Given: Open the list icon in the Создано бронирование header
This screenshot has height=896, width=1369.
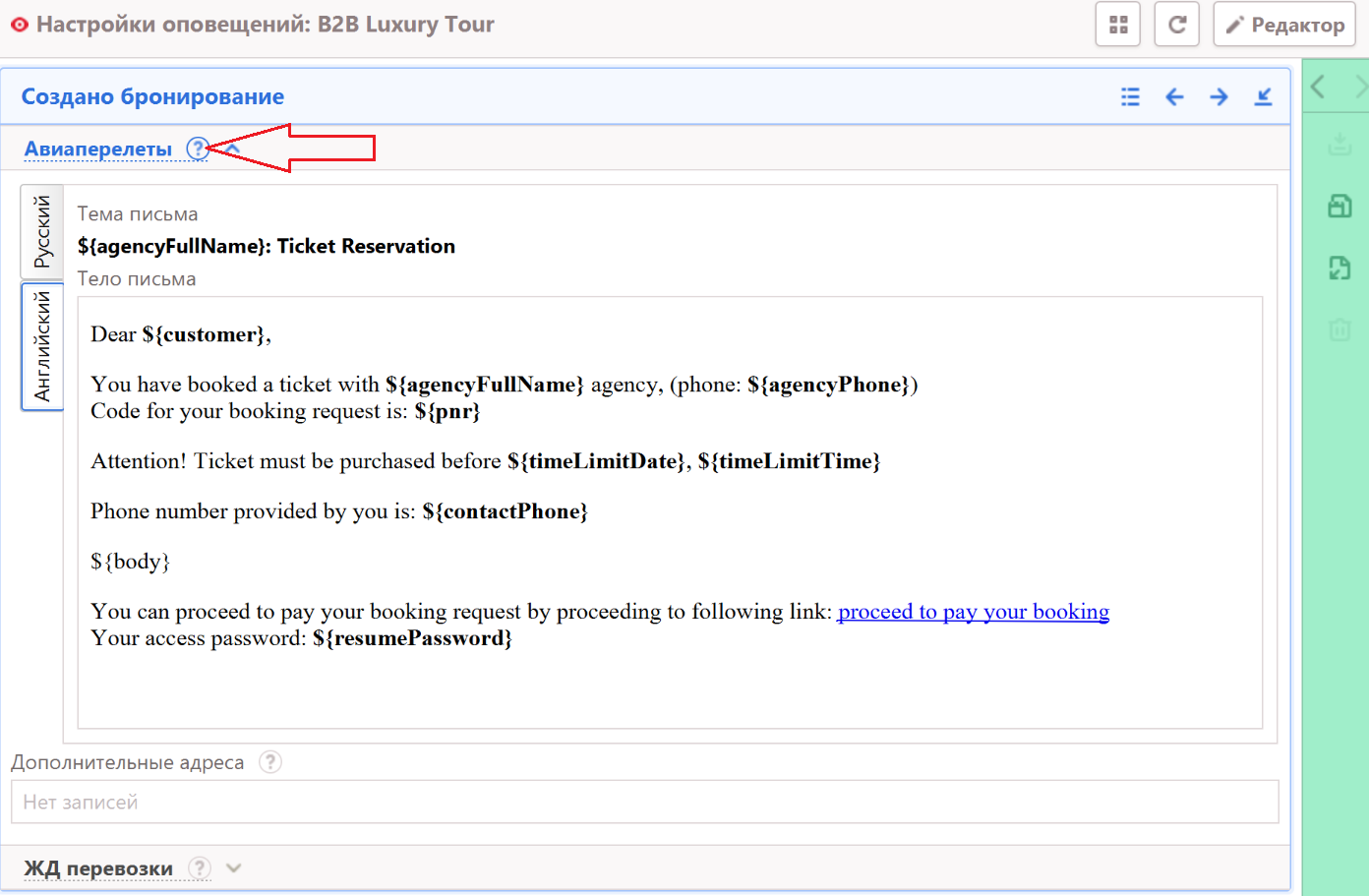Looking at the screenshot, I should tap(1130, 96).
